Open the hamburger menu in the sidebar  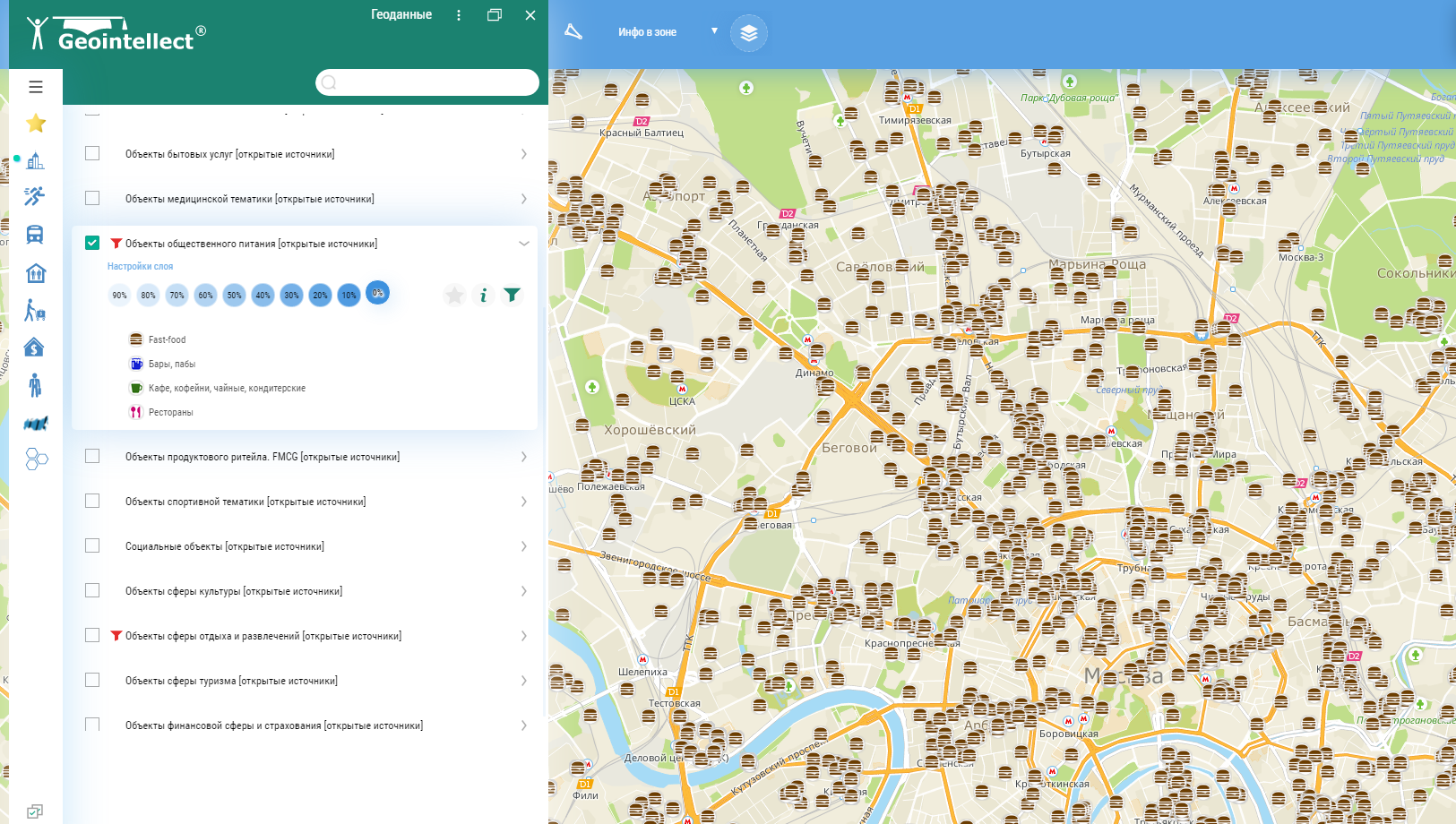tap(36, 87)
